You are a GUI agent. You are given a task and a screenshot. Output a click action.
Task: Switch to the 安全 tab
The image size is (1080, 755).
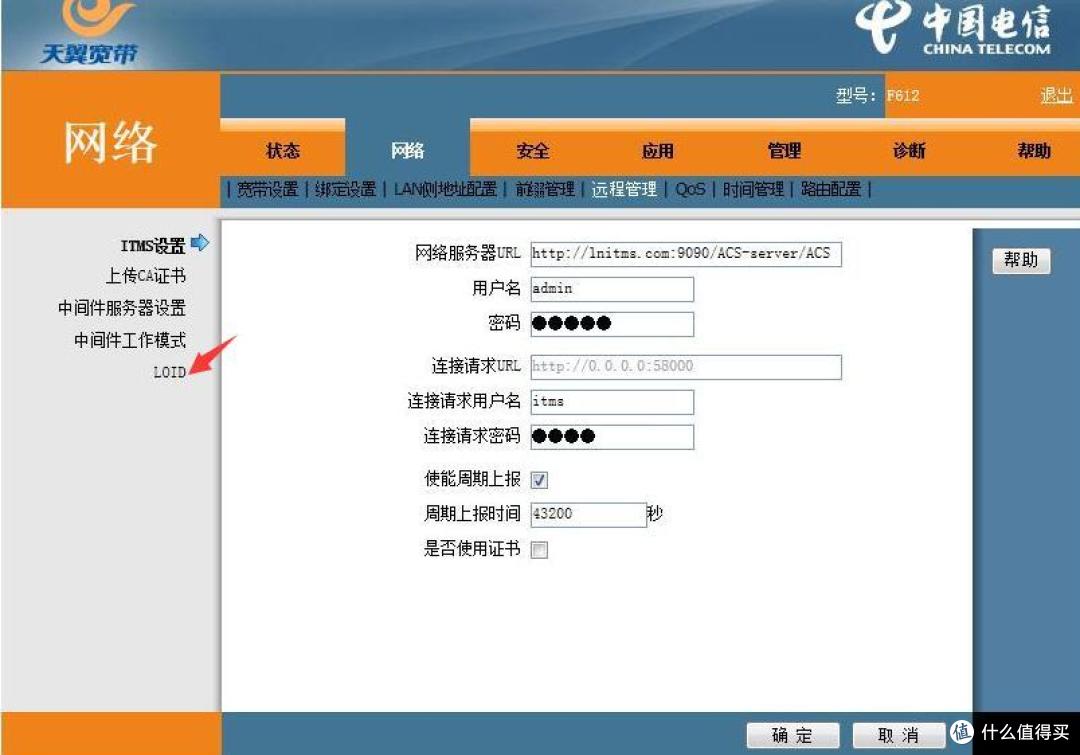[x=533, y=151]
